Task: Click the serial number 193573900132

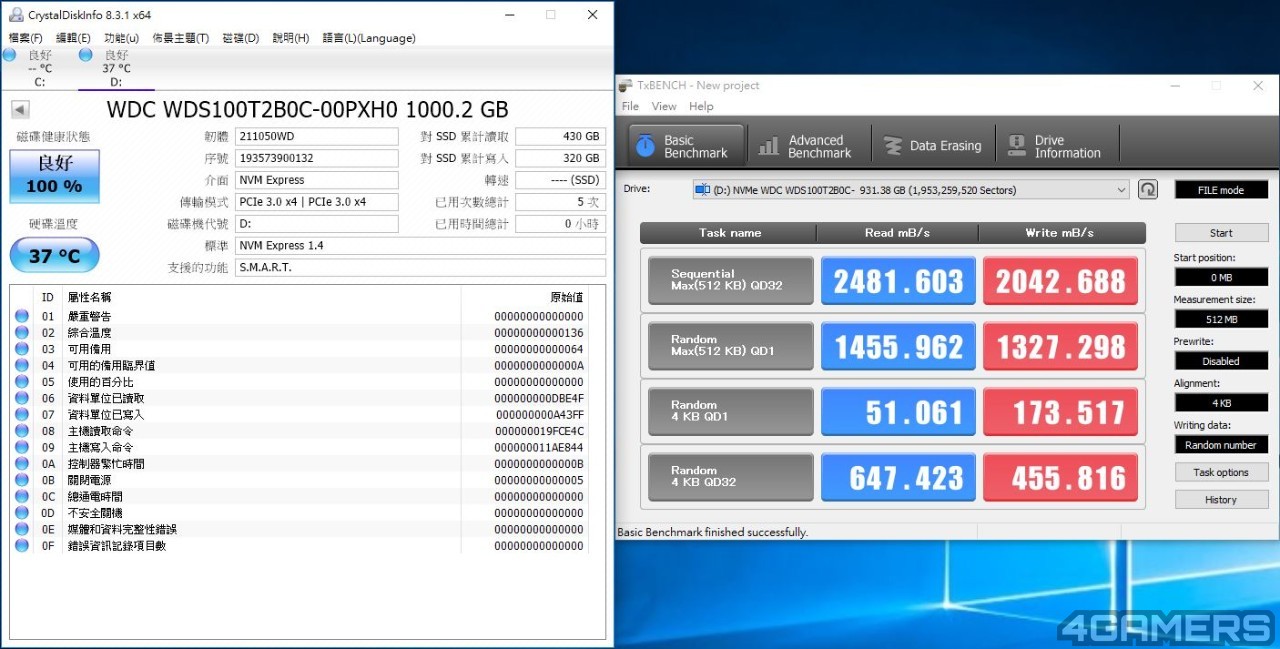Action: tap(317, 159)
